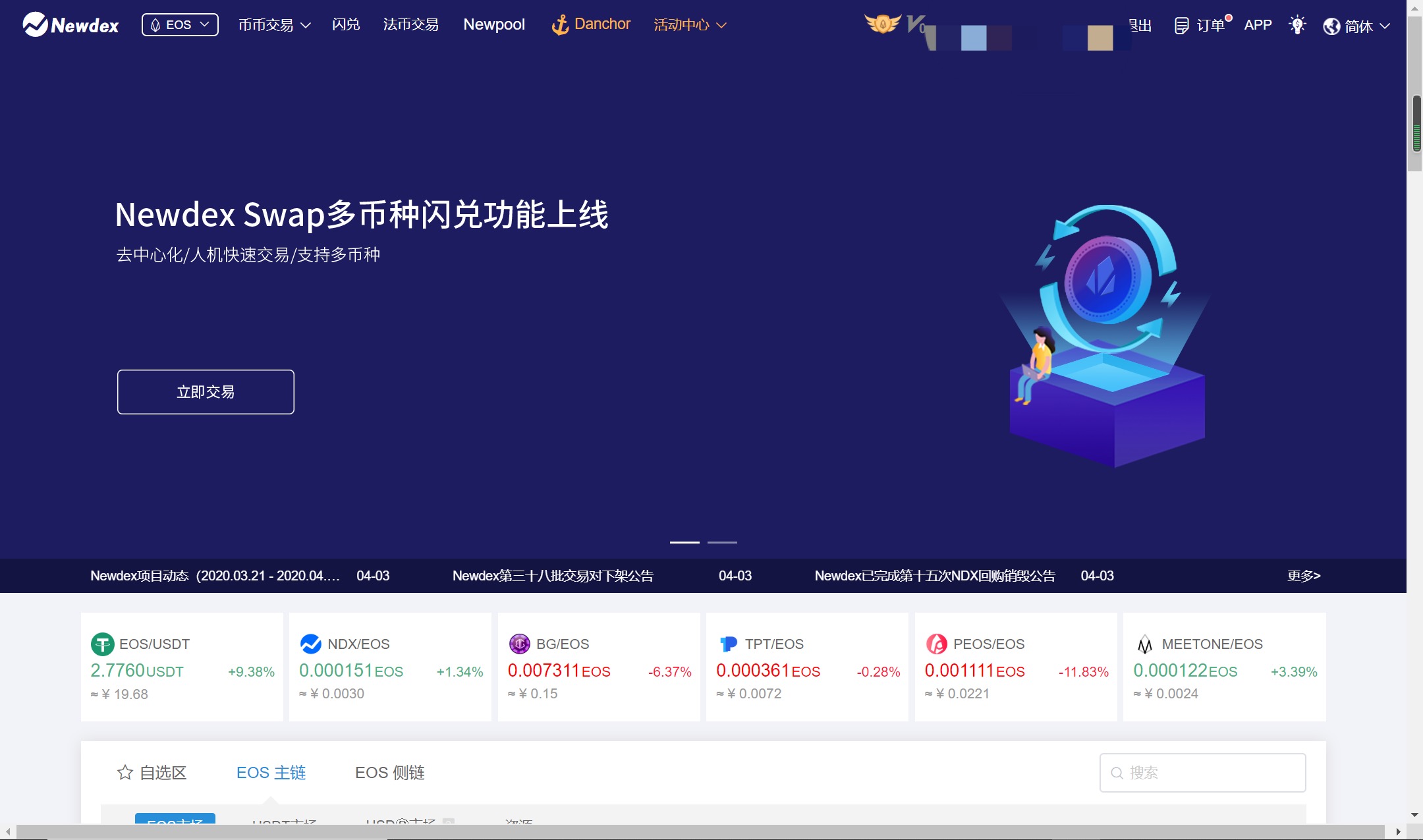1423x840 pixels.
Task: Click the EOS/USDT Tether icon
Action: coord(102,644)
